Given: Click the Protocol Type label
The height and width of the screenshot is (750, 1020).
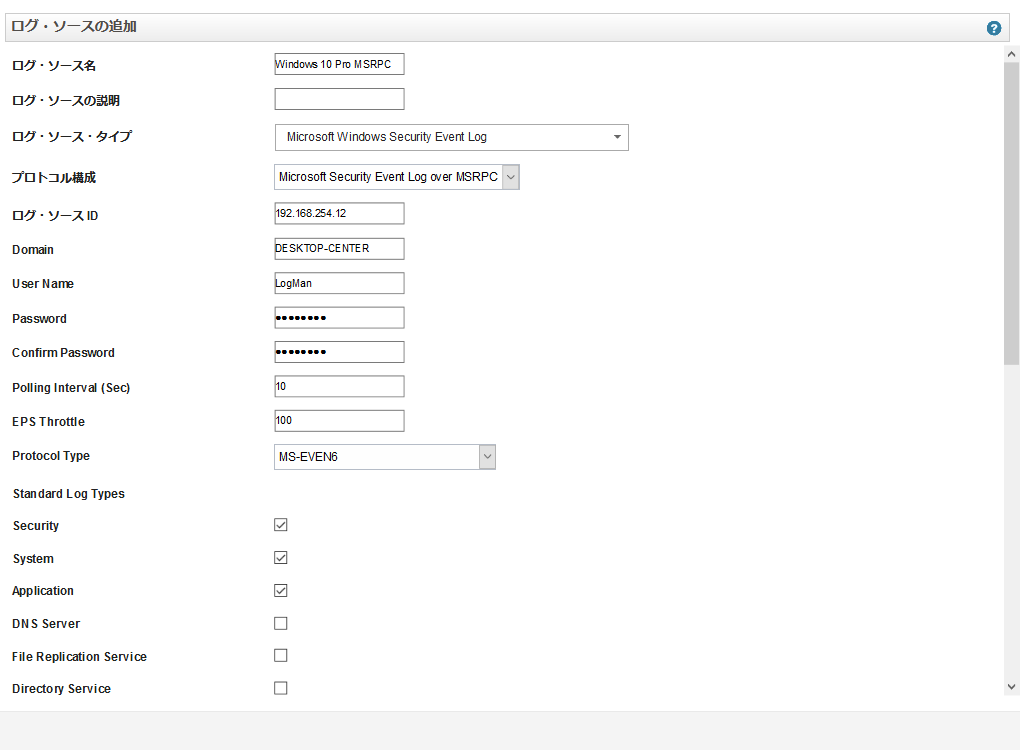Looking at the screenshot, I should (x=51, y=456).
